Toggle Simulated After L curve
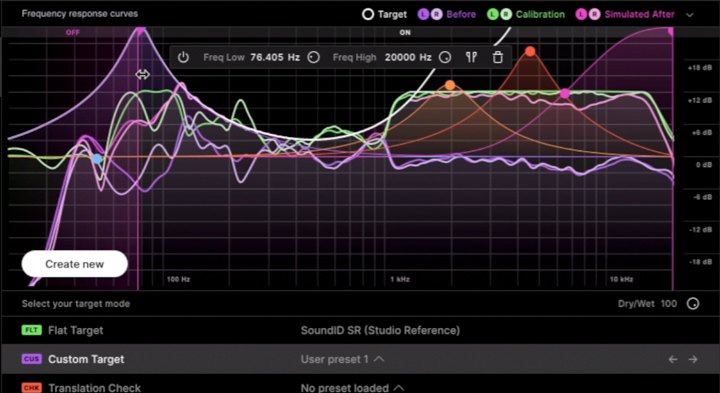This screenshot has width=720, height=393. pyautogui.click(x=581, y=14)
